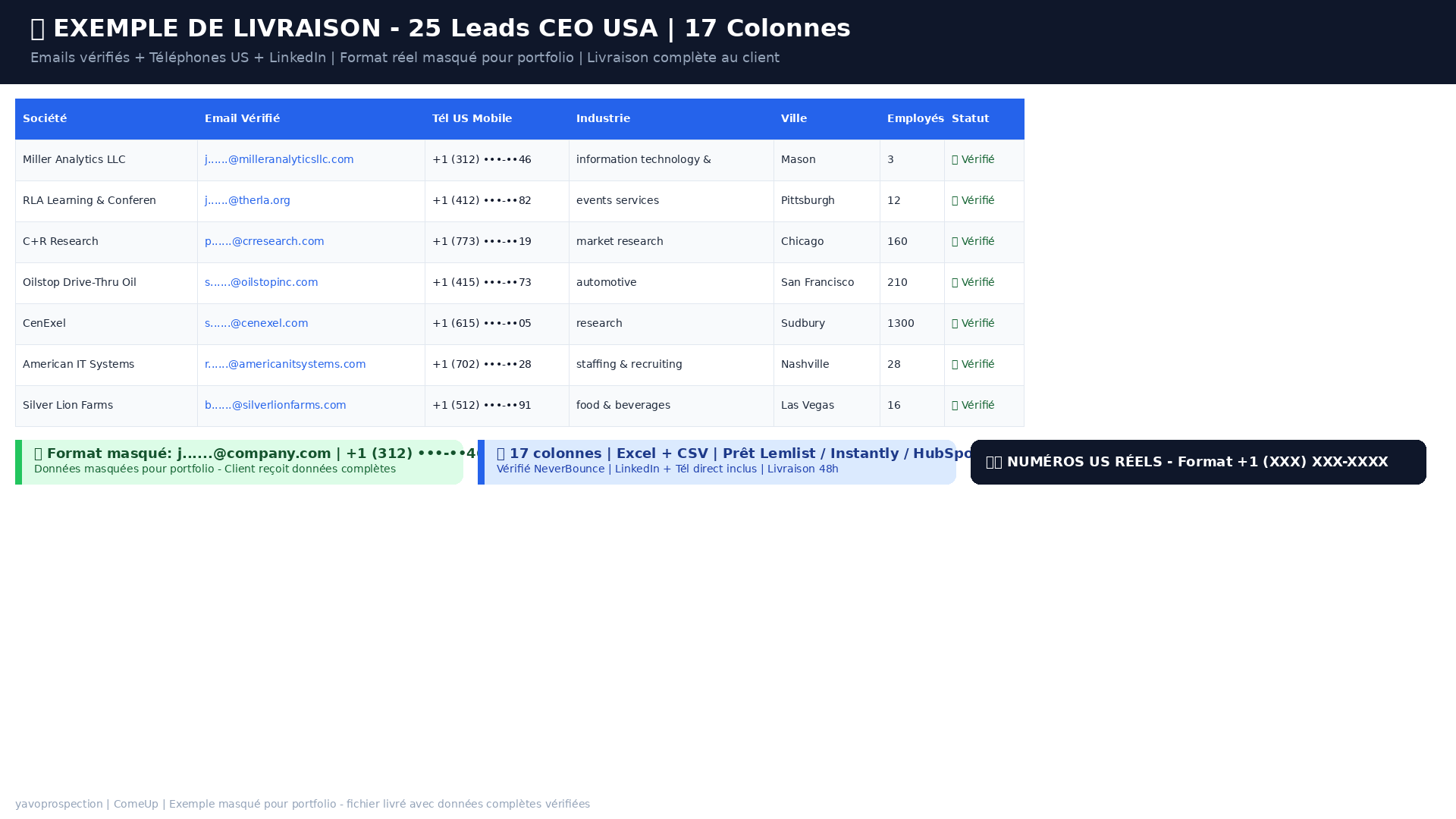The height and width of the screenshot is (819, 1456).
Task: Click the j......@therla.org email link
Action: tap(247, 200)
